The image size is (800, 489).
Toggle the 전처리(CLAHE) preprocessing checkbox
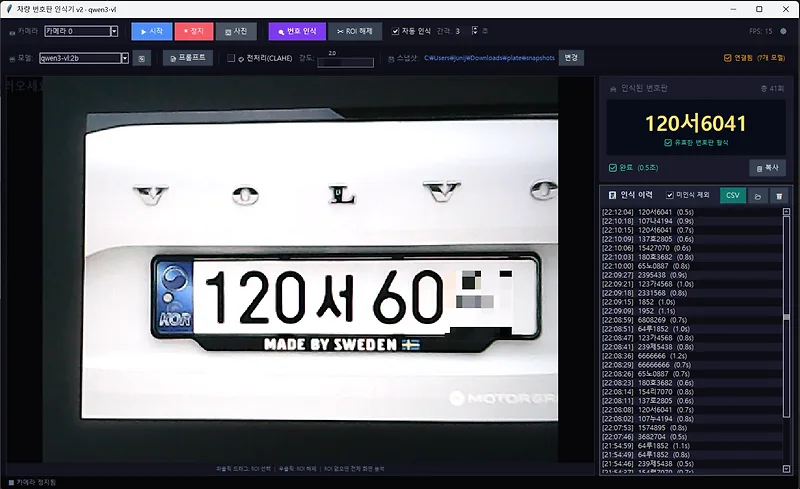point(231,58)
